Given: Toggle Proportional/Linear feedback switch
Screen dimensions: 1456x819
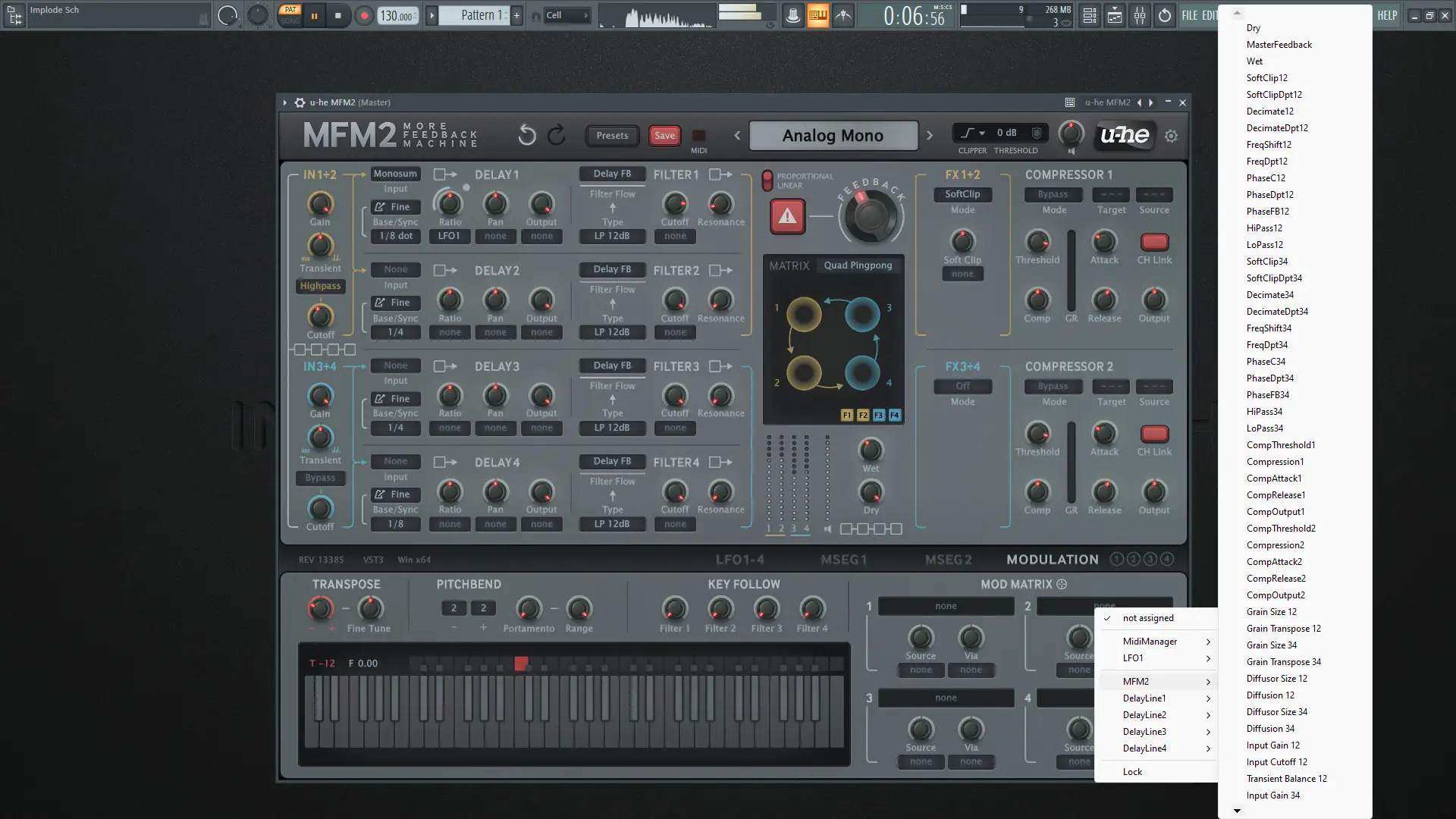Looking at the screenshot, I should (767, 180).
